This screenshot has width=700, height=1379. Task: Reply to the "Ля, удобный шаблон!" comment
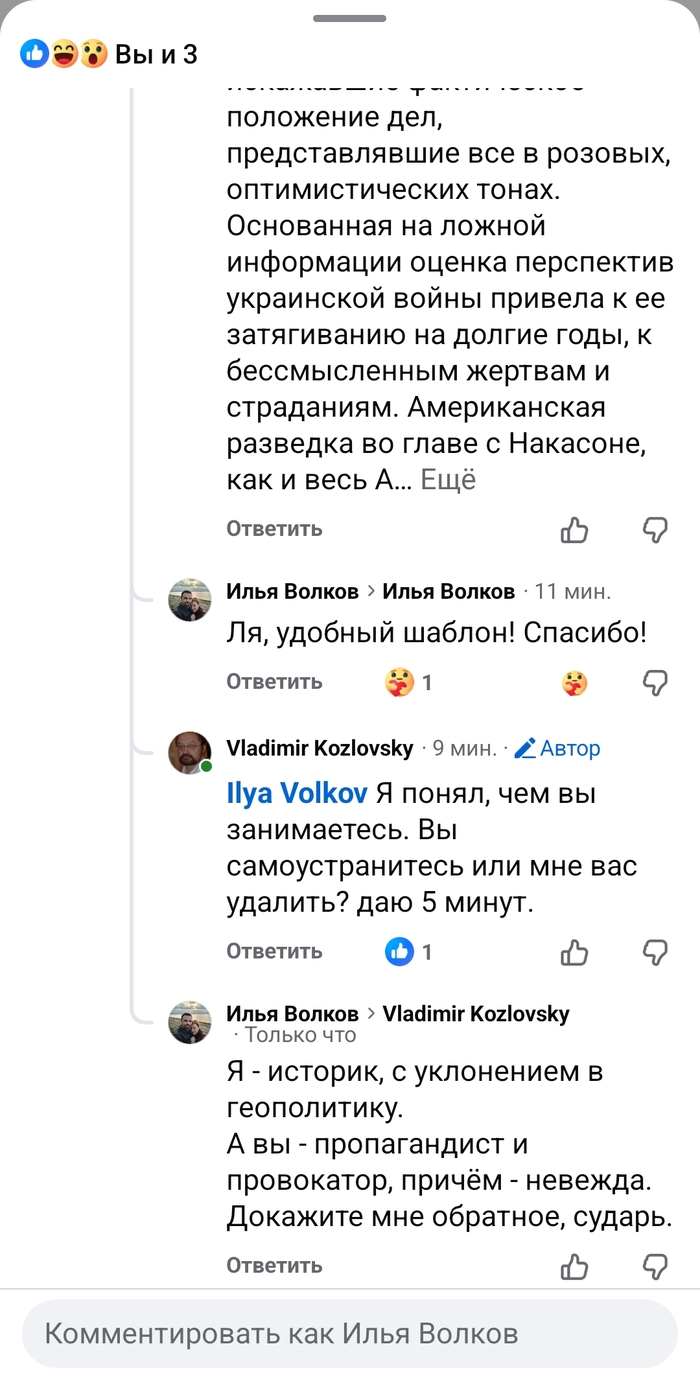274,682
